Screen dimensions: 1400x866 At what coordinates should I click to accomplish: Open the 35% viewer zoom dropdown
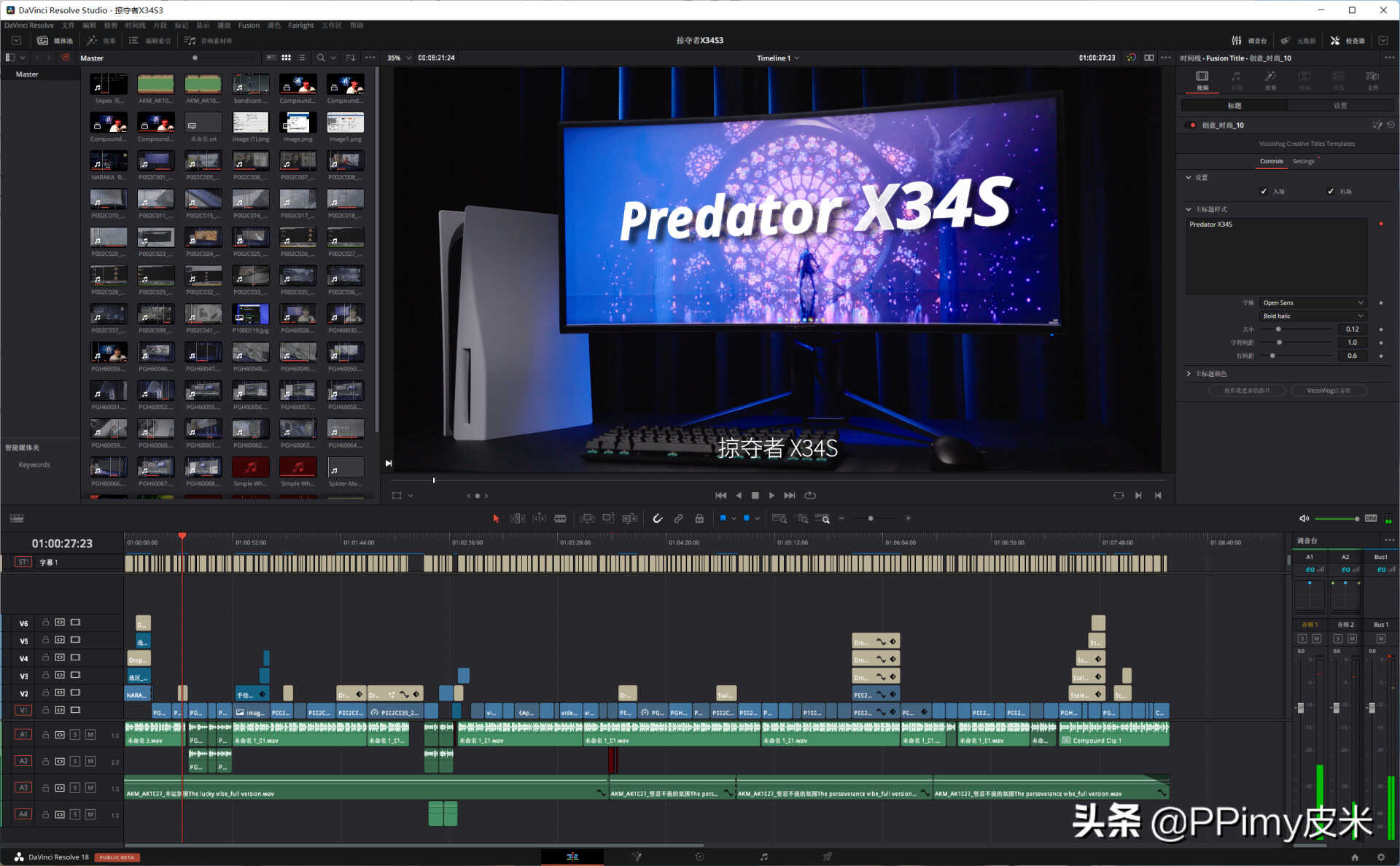[x=399, y=58]
